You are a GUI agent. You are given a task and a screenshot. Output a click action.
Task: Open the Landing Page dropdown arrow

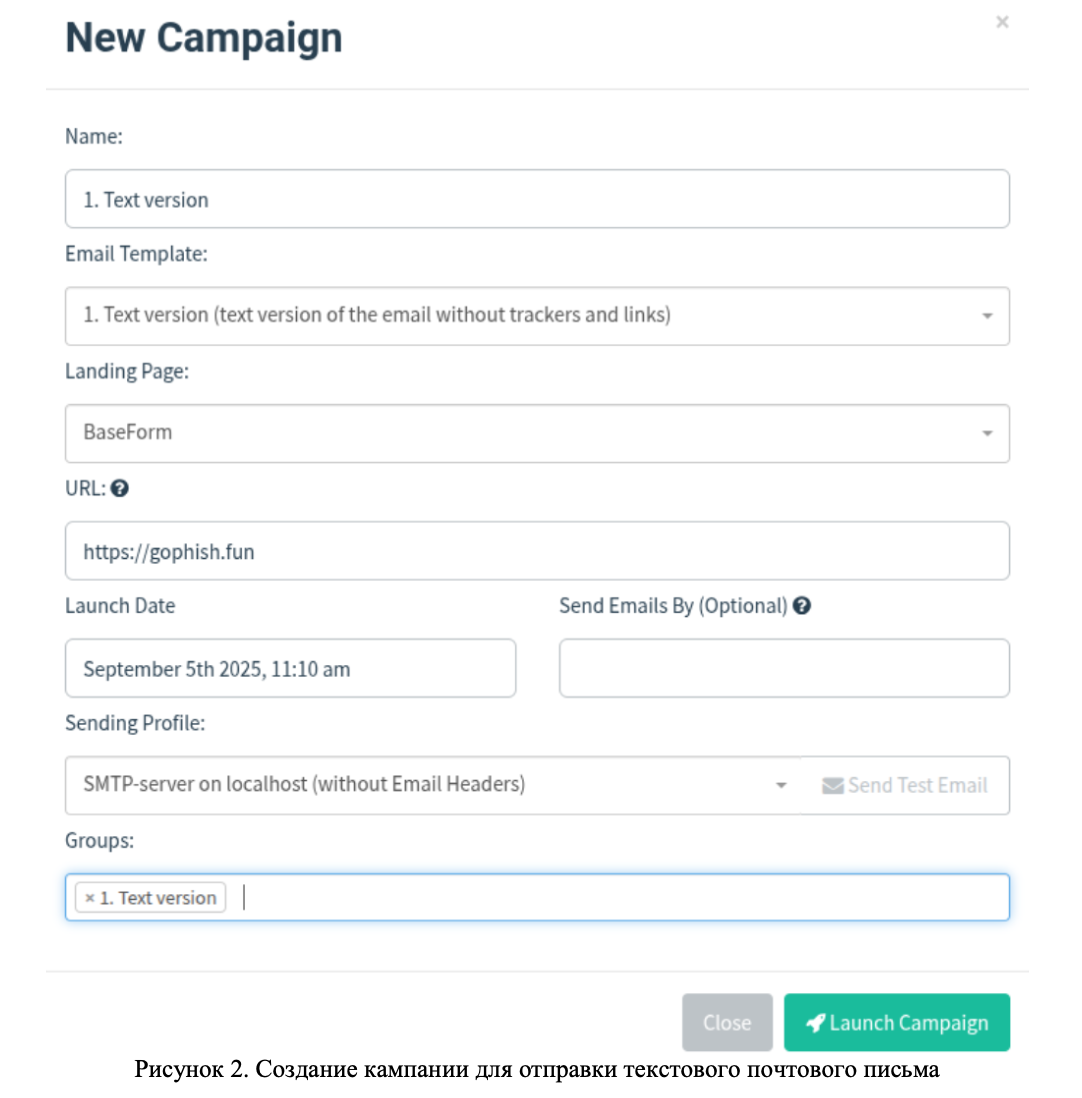(987, 433)
